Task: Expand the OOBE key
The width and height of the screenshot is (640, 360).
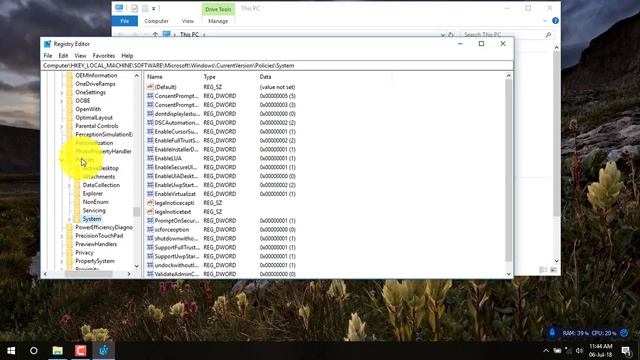Action: point(62,101)
